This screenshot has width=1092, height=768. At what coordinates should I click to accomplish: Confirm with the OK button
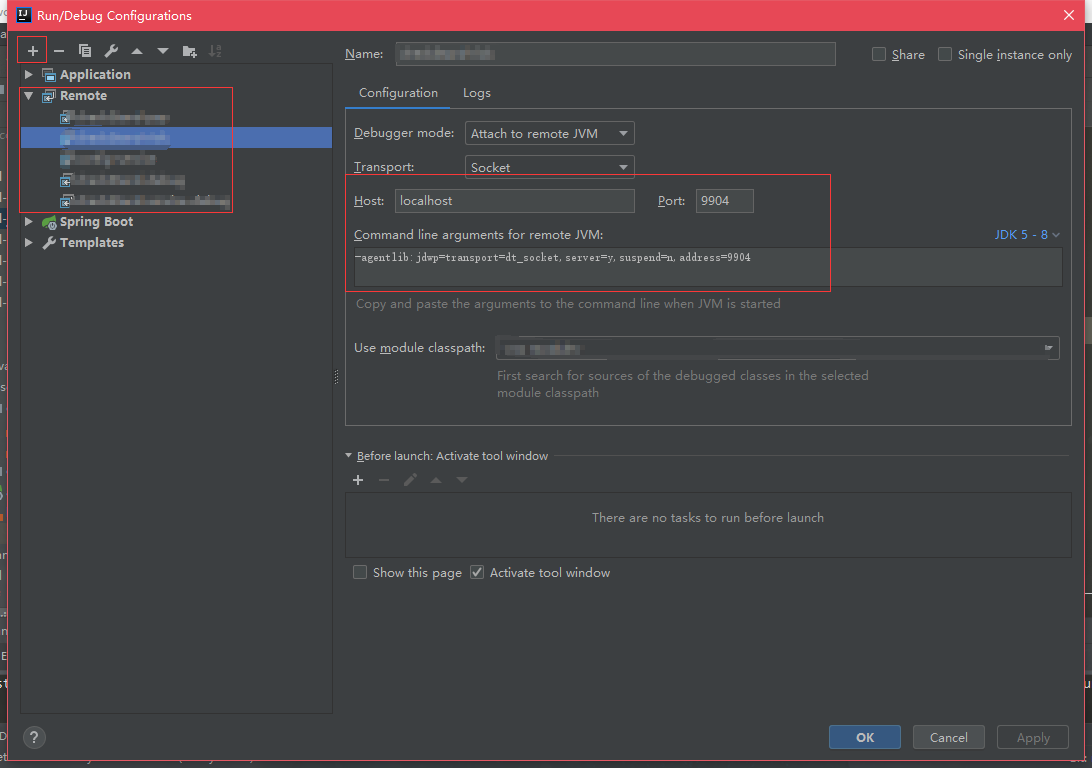(x=865, y=737)
